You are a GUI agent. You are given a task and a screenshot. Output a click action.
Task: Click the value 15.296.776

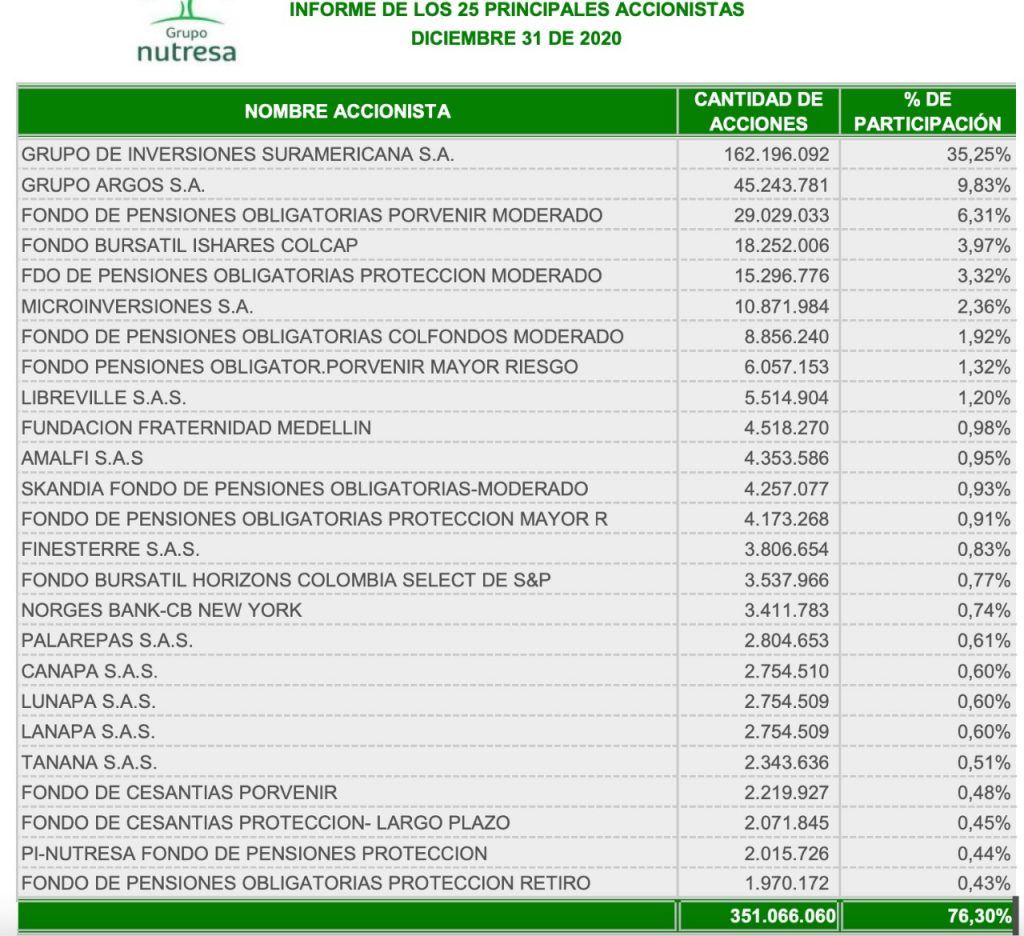point(782,276)
